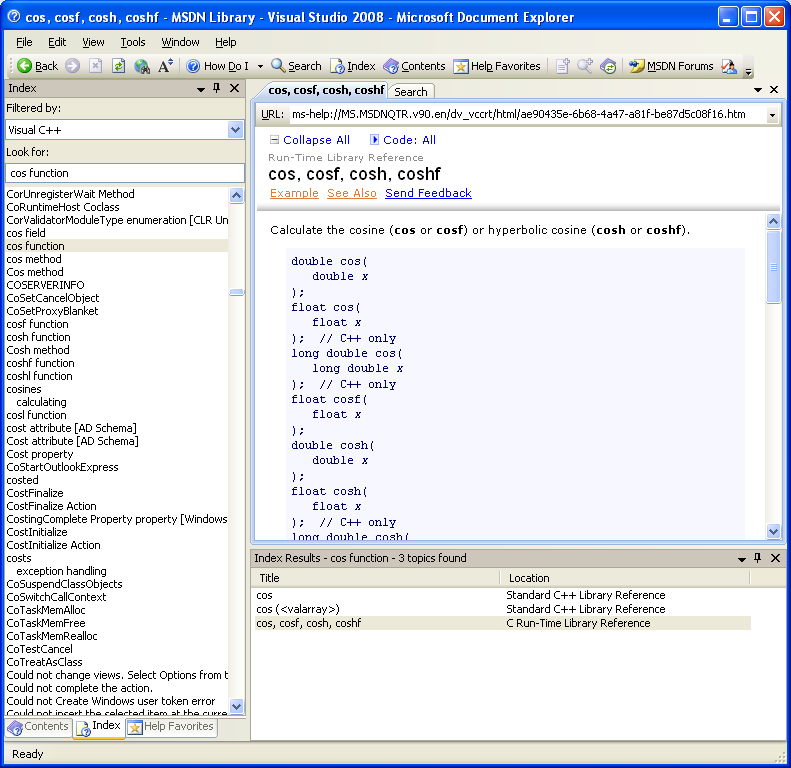This screenshot has height=768, width=791.
Task: Open the Index panel position dropdown arrow
Action: (x=201, y=89)
